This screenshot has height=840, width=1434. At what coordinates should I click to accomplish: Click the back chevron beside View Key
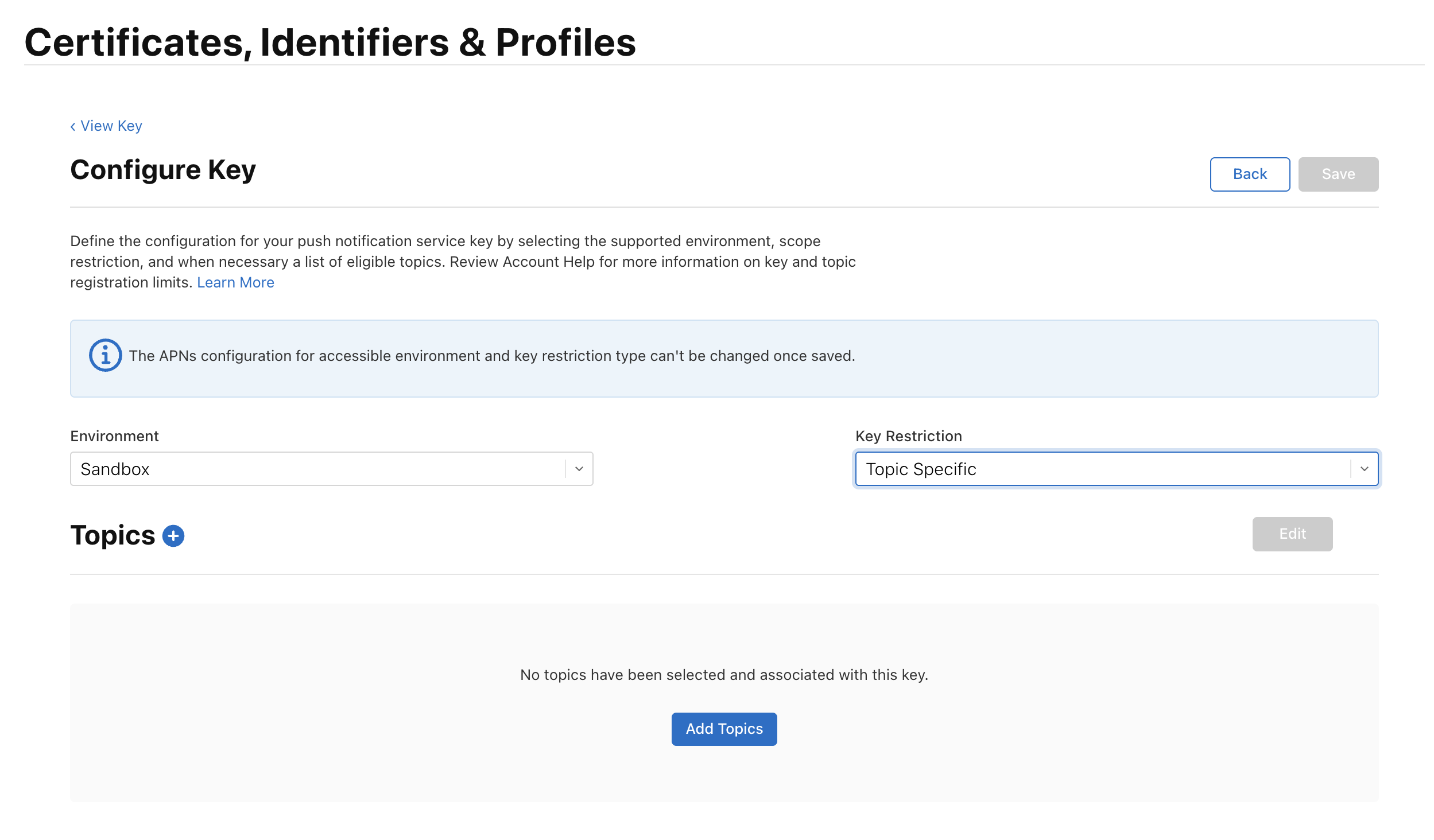pyautogui.click(x=72, y=126)
